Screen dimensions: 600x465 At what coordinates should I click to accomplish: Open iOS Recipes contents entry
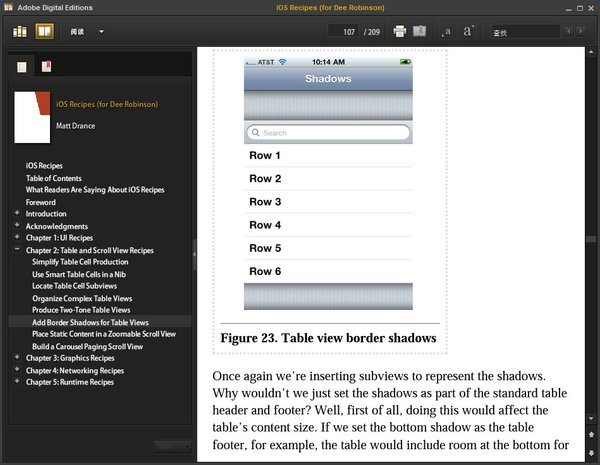[x=44, y=166]
